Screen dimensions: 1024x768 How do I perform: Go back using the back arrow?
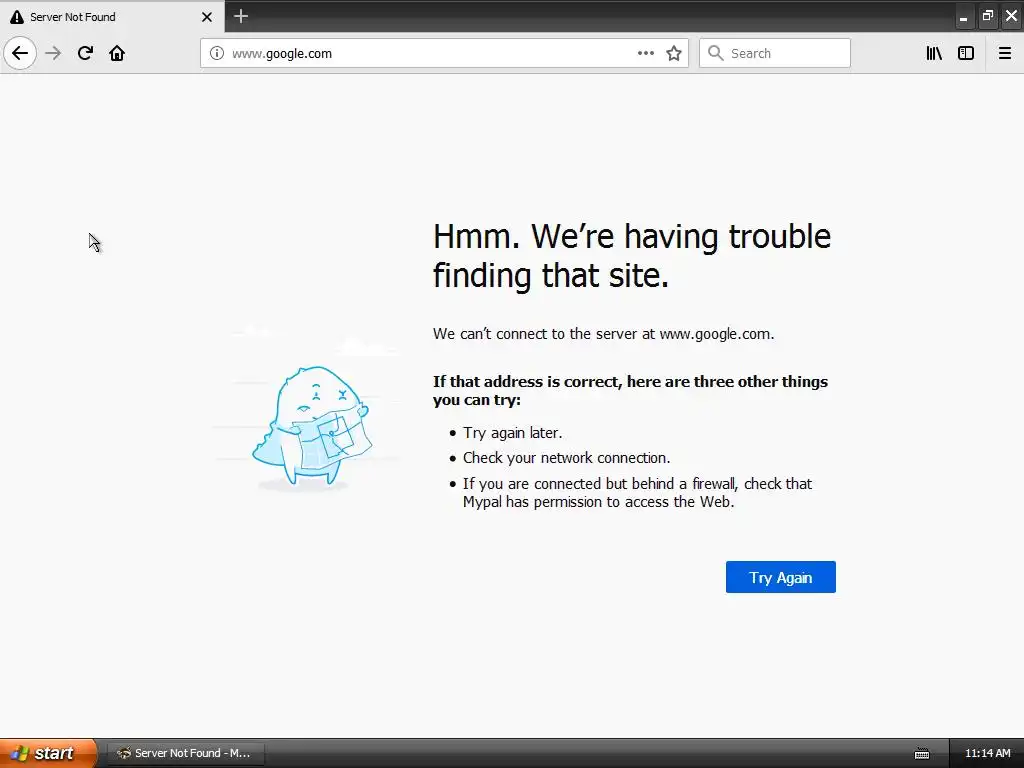pos(20,53)
